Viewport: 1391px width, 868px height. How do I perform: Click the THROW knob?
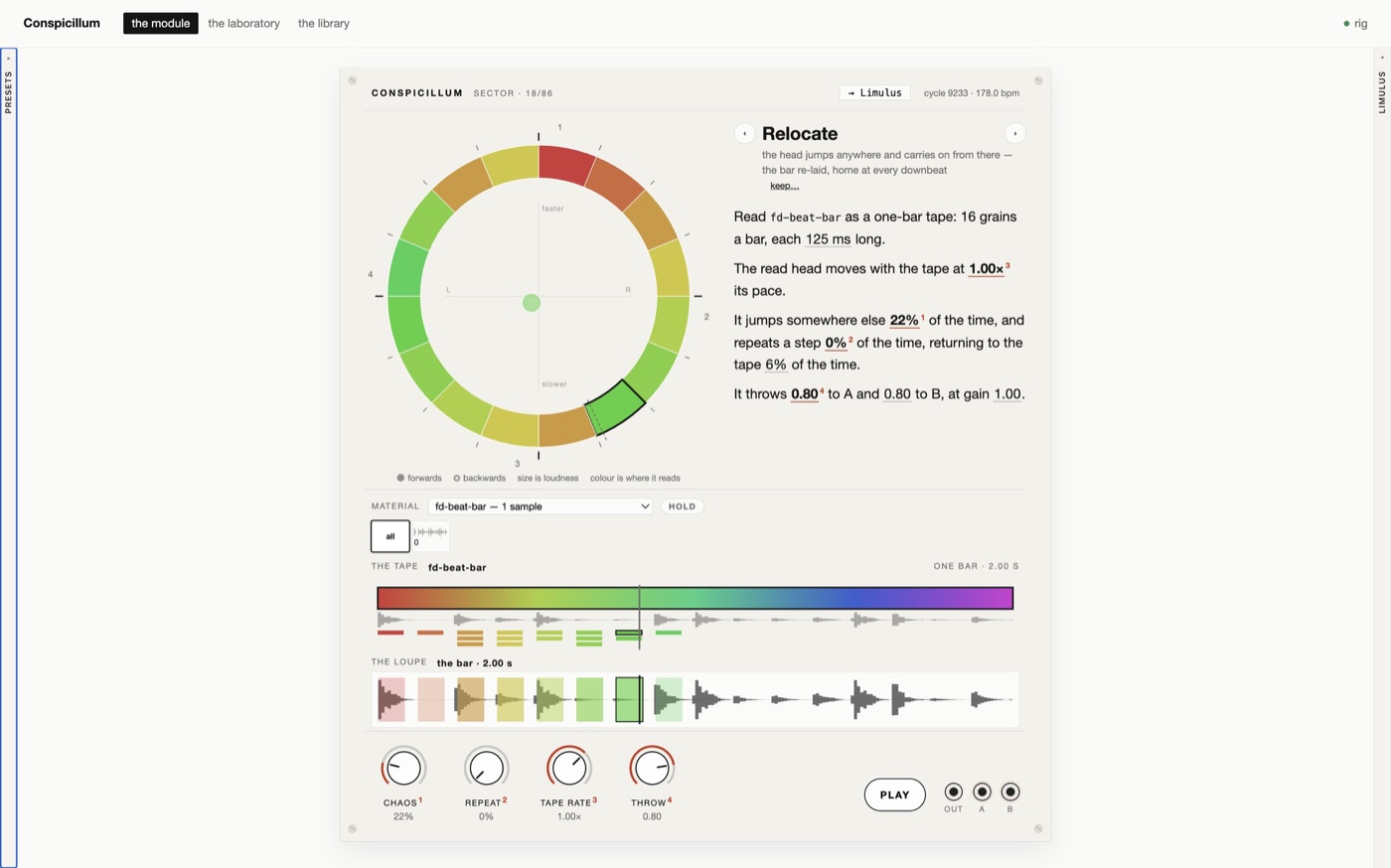[652, 768]
